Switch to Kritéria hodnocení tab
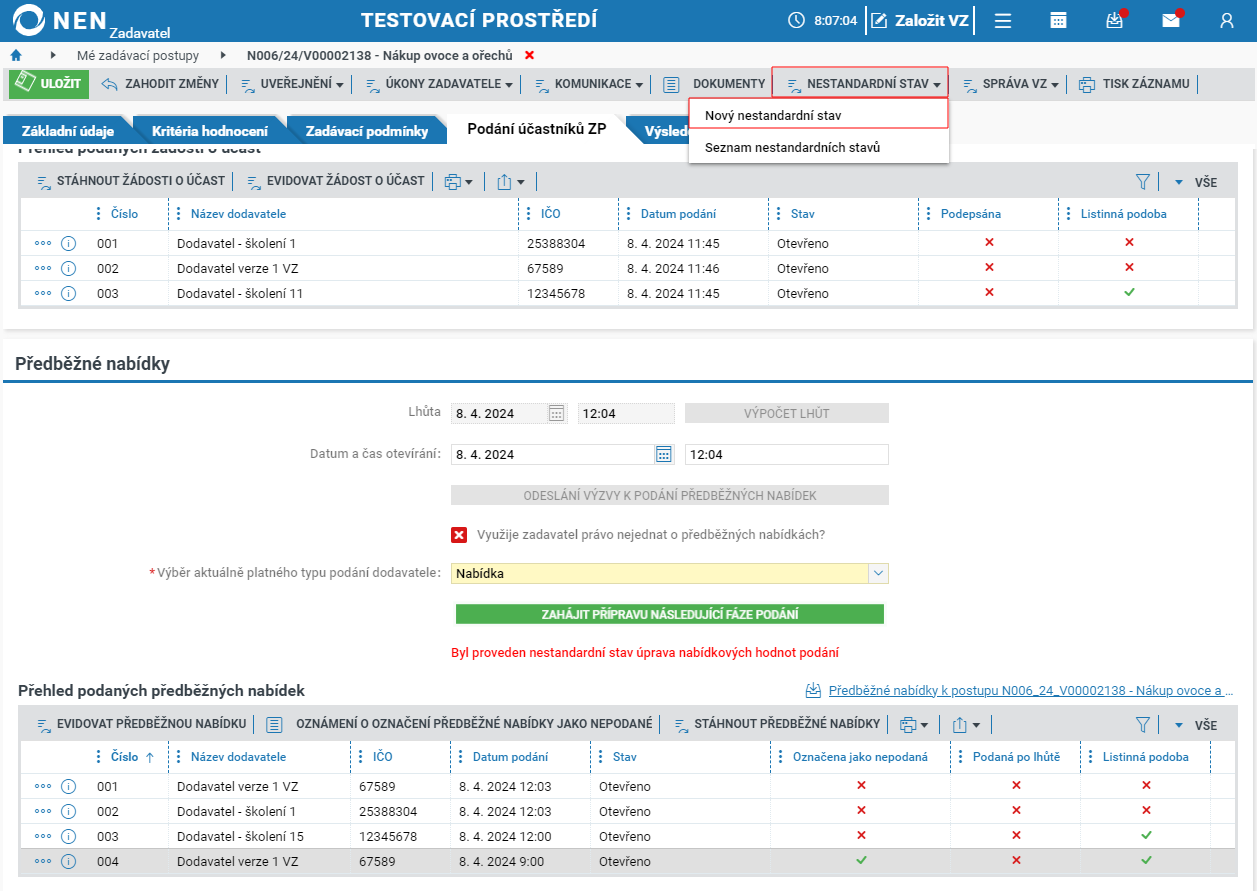The height and width of the screenshot is (891, 1257). click(x=209, y=131)
